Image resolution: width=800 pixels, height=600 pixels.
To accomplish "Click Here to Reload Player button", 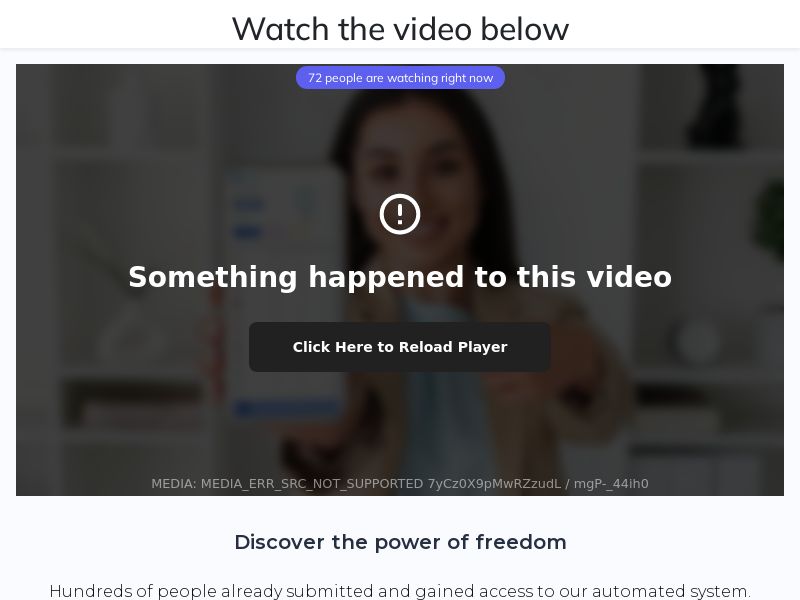I will click(399, 347).
